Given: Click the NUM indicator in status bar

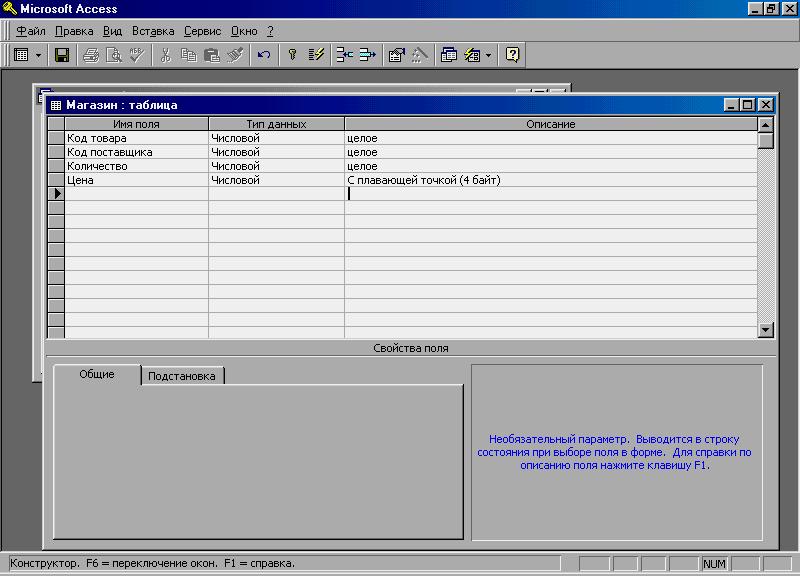Looking at the screenshot, I should [714, 564].
